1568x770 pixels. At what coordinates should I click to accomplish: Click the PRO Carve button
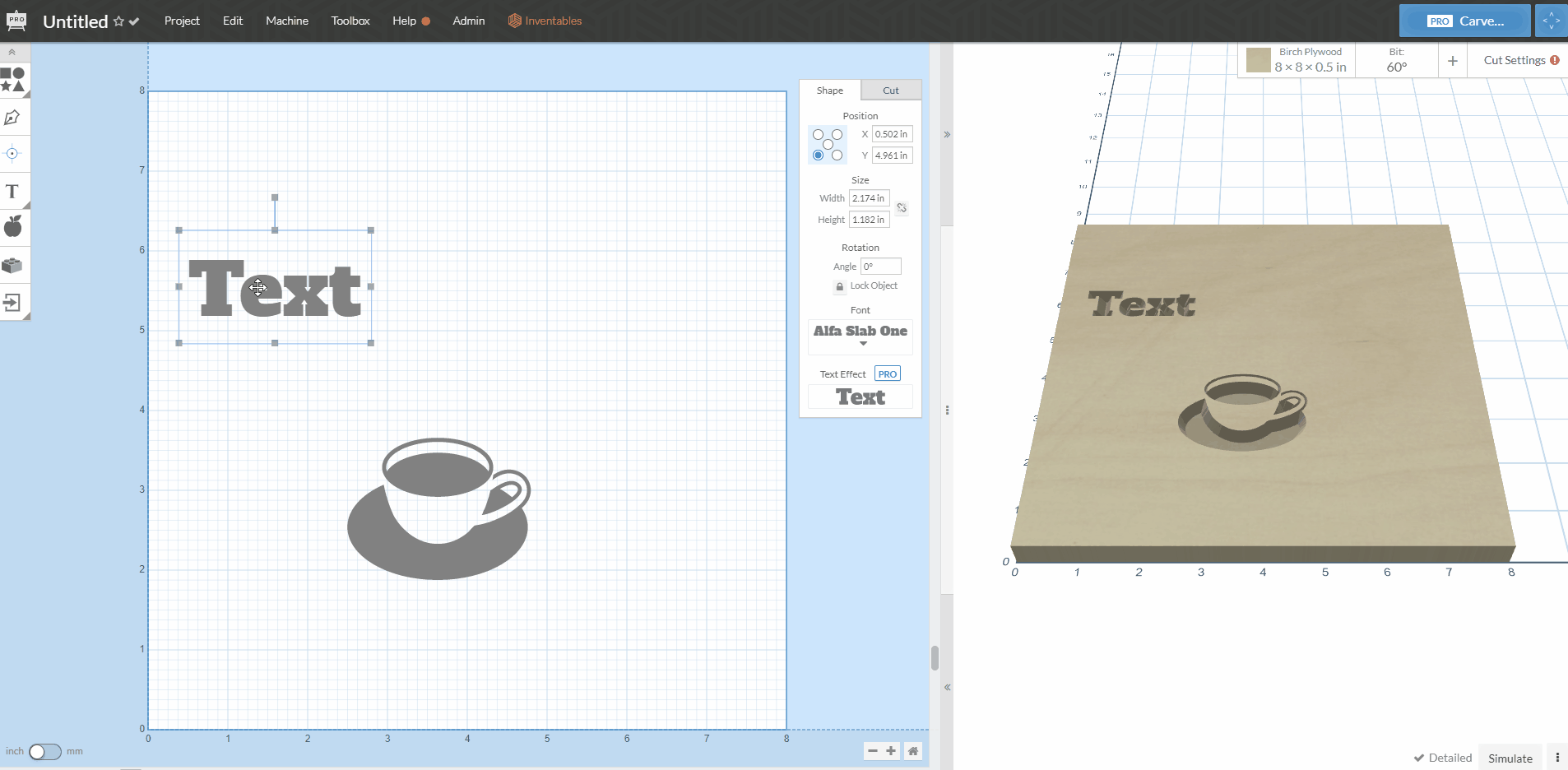(x=1464, y=21)
